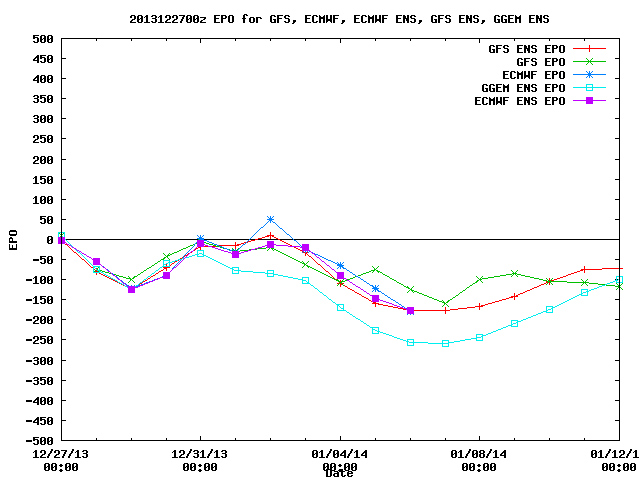Screen dimensions: 640x480
Task: Click the x-axis date label 01/08/14
Action: (478, 454)
